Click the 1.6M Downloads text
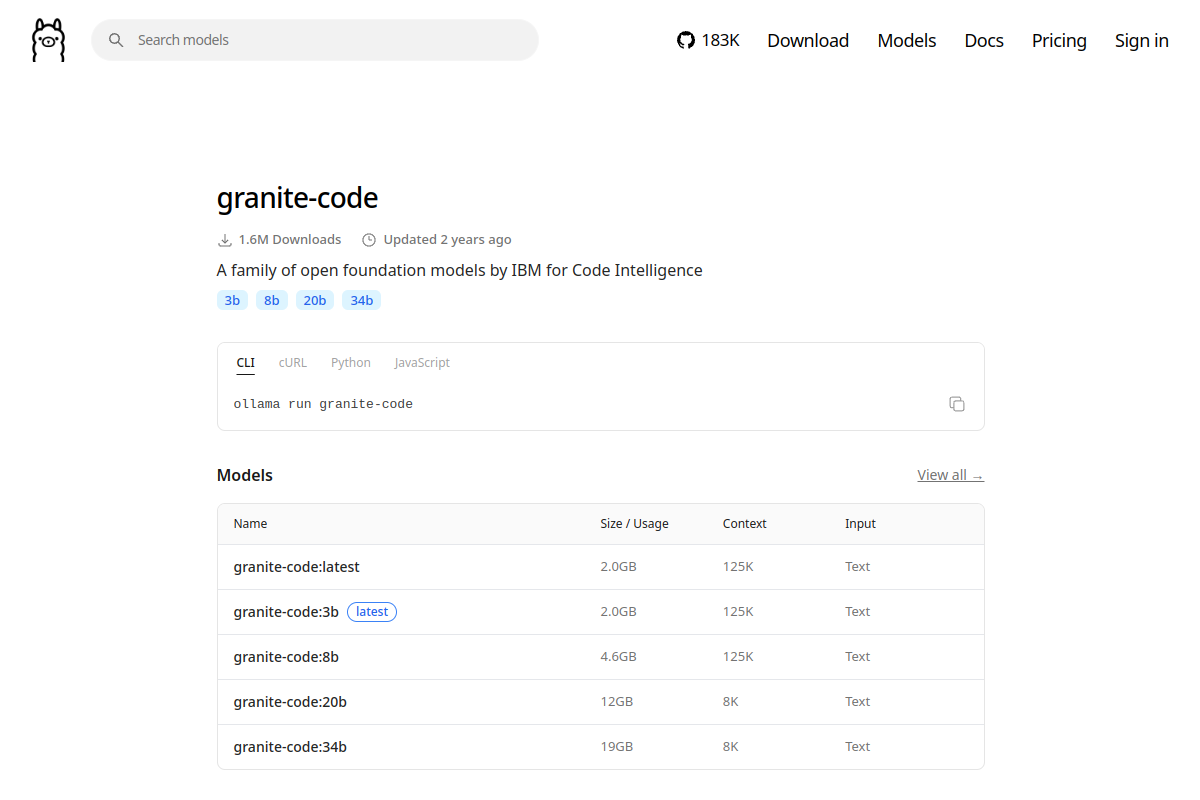Screen dimensions: 1200x800 (x=290, y=240)
